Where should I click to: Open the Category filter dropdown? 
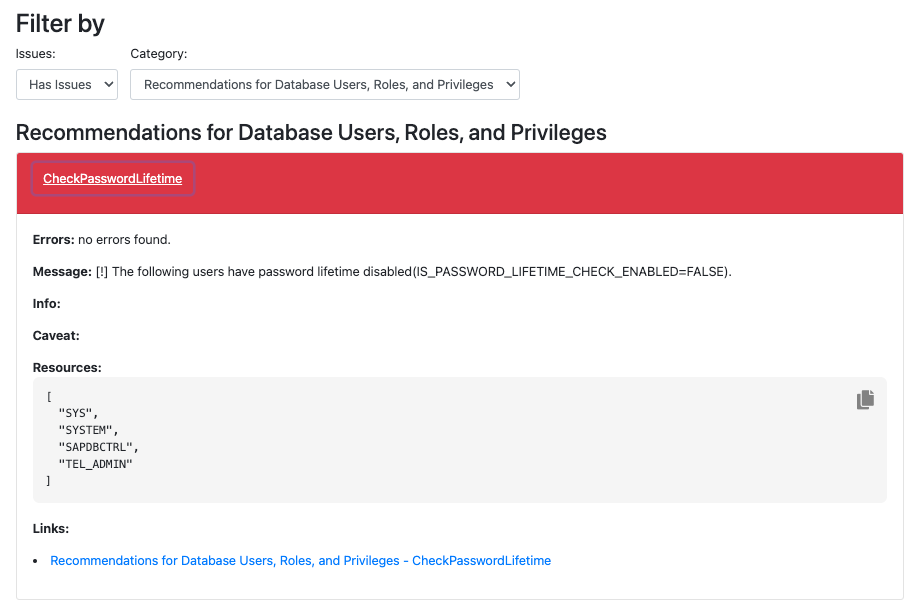click(x=325, y=85)
